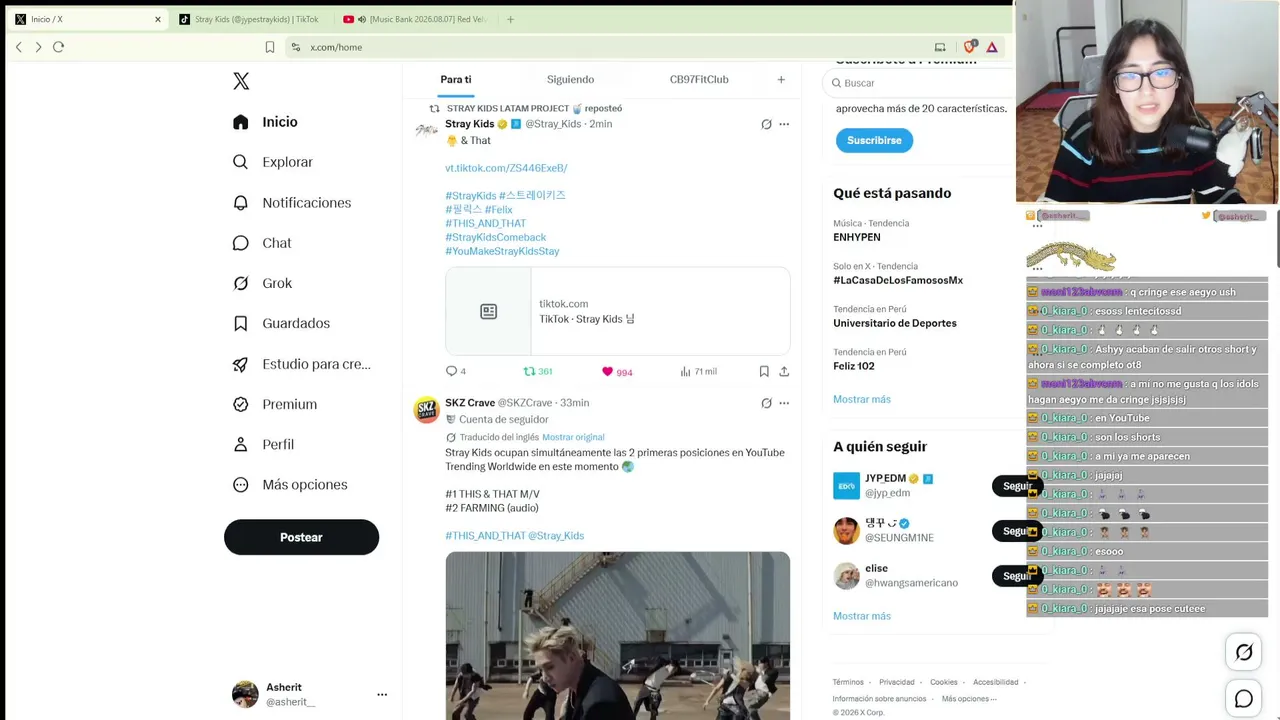Click Mostrar más under A quién seguir
Image resolution: width=1280 pixels, height=720 pixels.
[862, 616]
